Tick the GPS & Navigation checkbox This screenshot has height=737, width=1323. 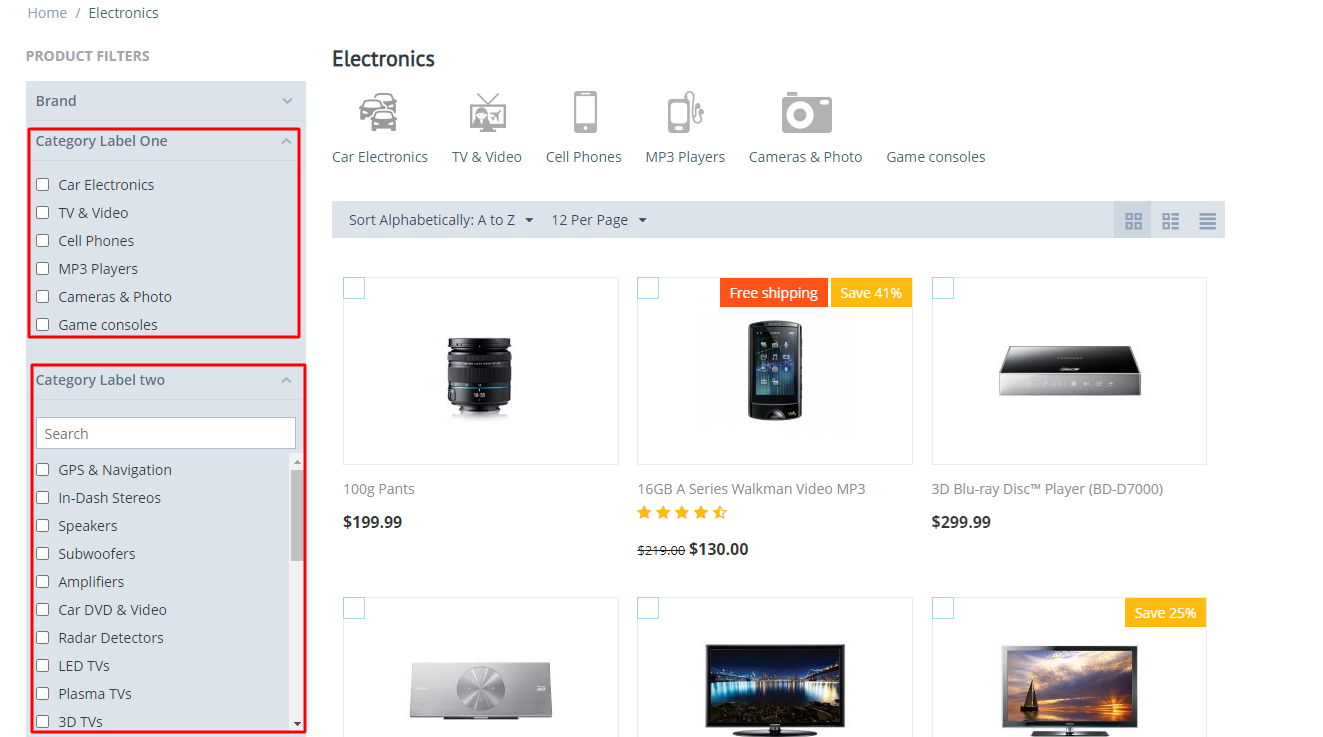click(43, 469)
